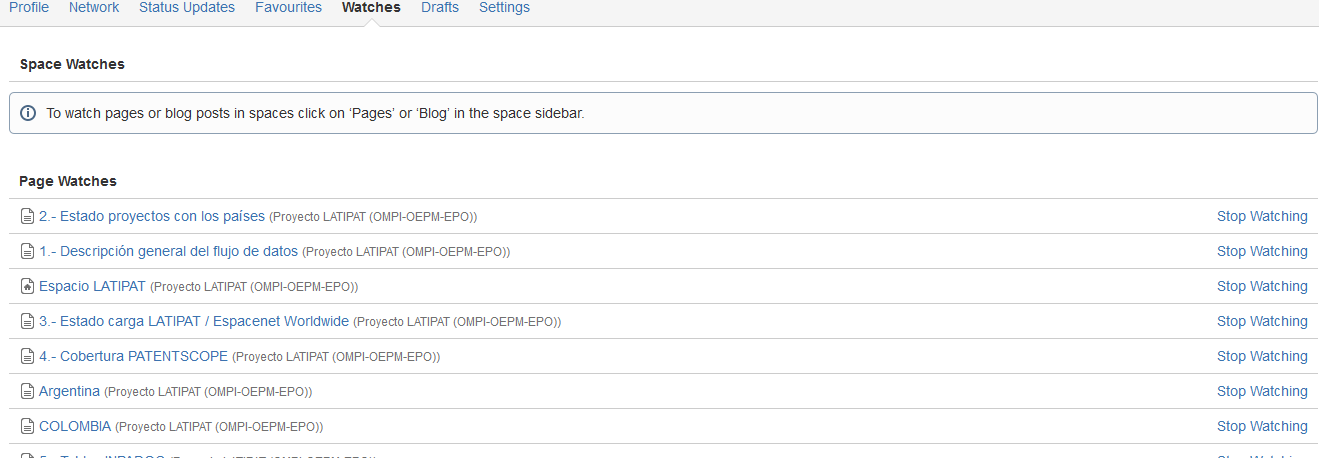The width and height of the screenshot is (1319, 458).
Task: Open 3.- Estado carga LATIPAT / Espacenet Worldwide
Action: coord(194,321)
